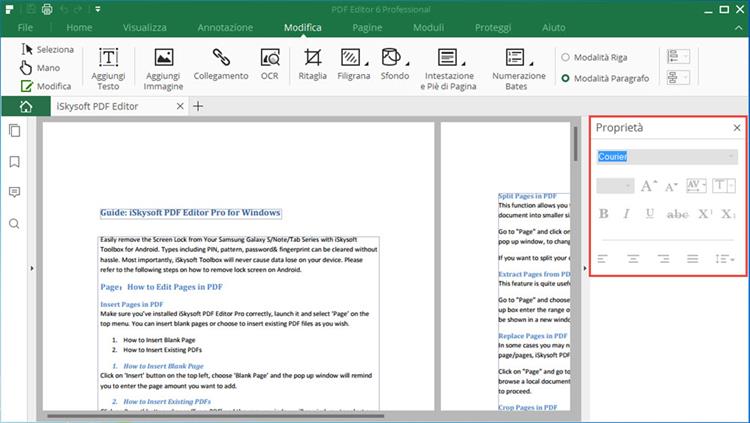Expand Intestazione dropdown arrow
This screenshot has height=423, width=750.
click(x=463, y=64)
